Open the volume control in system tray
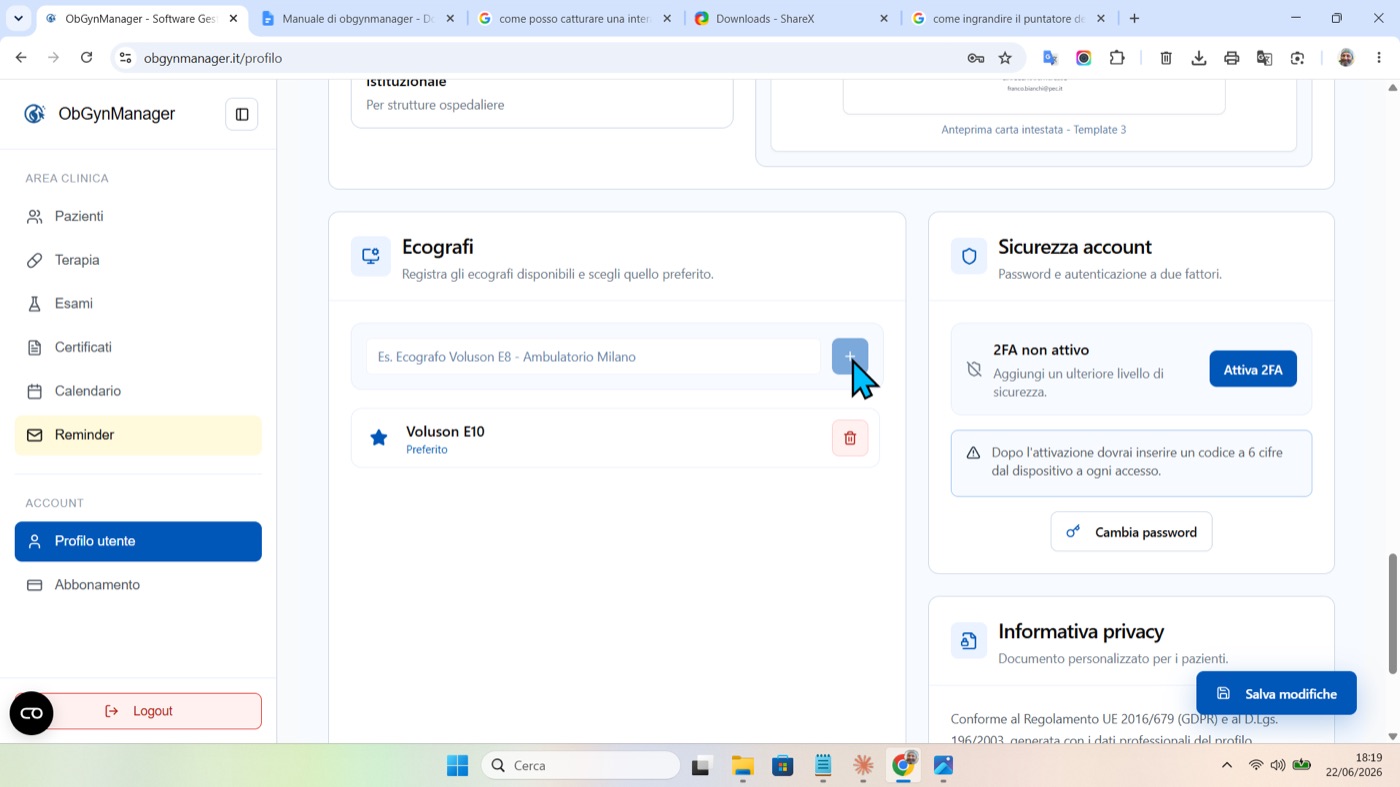Image resolution: width=1400 pixels, height=787 pixels. pos(1278,765)
